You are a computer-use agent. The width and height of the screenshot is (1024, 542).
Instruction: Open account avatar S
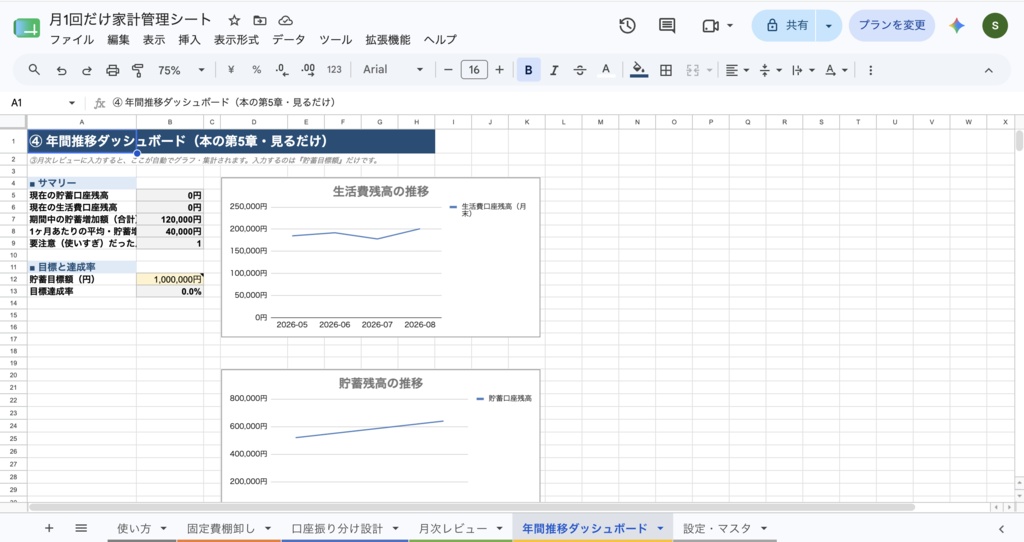coord(995,25)
